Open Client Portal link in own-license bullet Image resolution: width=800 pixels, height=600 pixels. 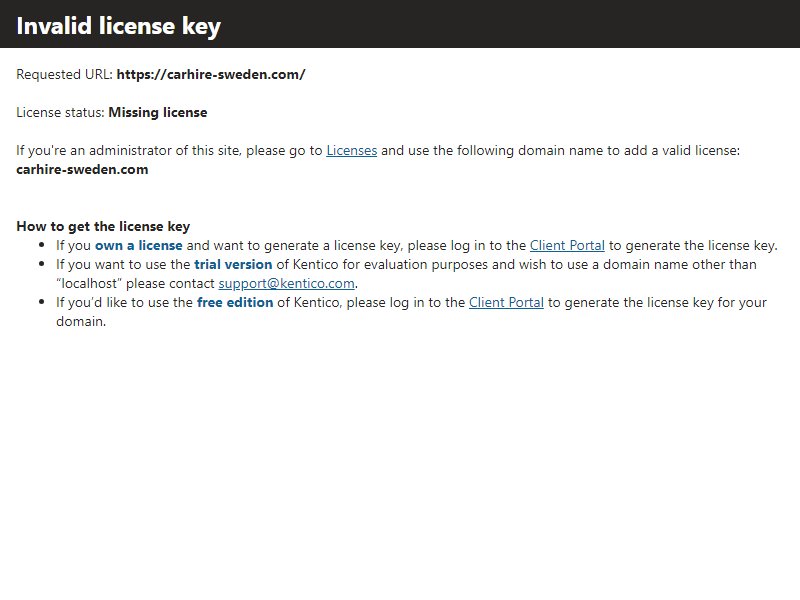[567, 245]
